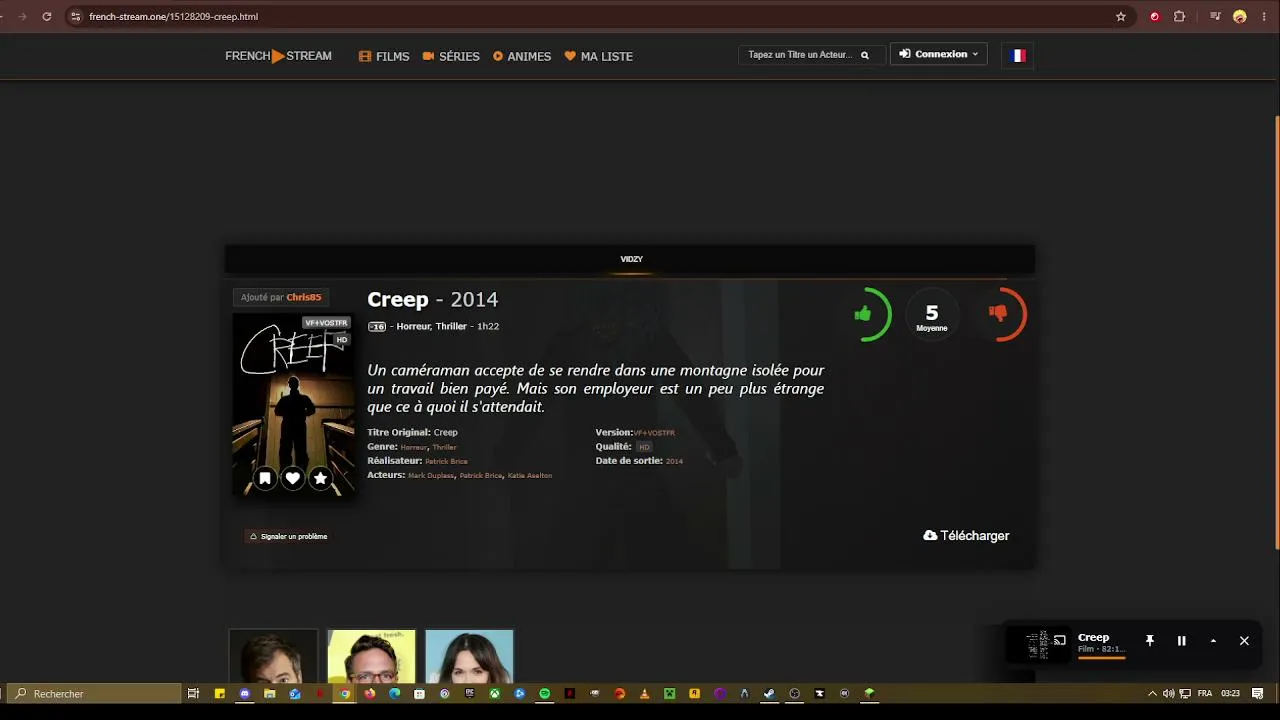The width and height of the screenshot is (1280, 720).
Task: Reload the page
Action: pyautogui.click(x=47, y=17)
